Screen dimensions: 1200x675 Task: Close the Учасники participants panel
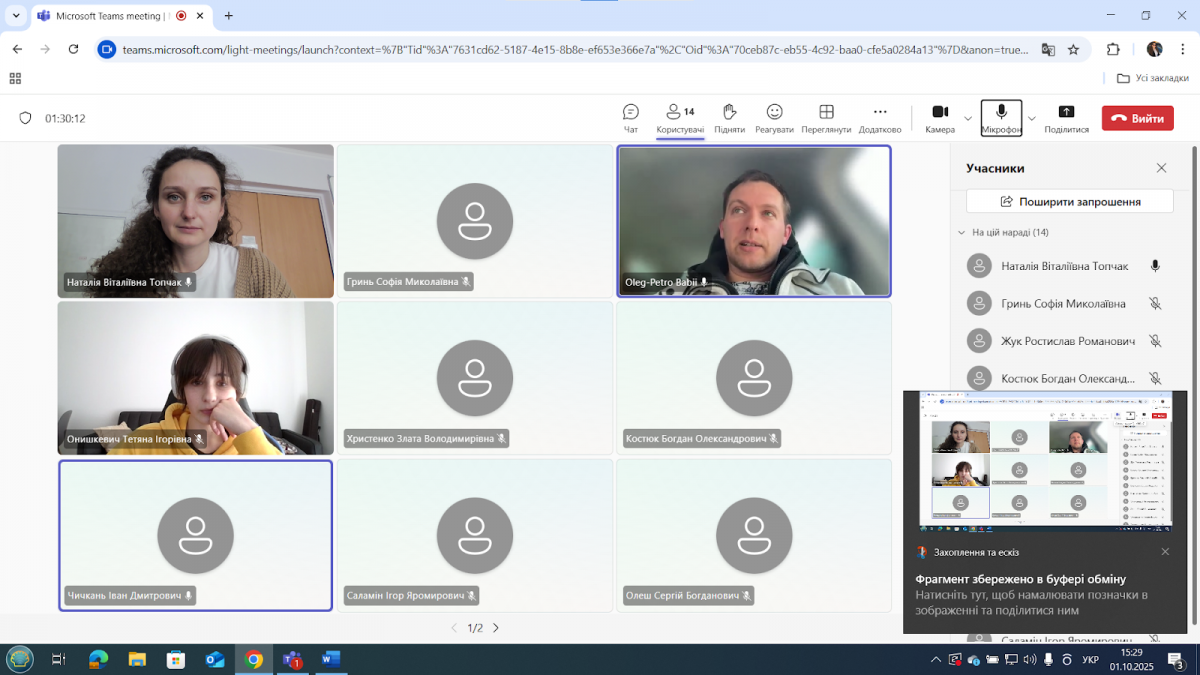(1161, 168)
